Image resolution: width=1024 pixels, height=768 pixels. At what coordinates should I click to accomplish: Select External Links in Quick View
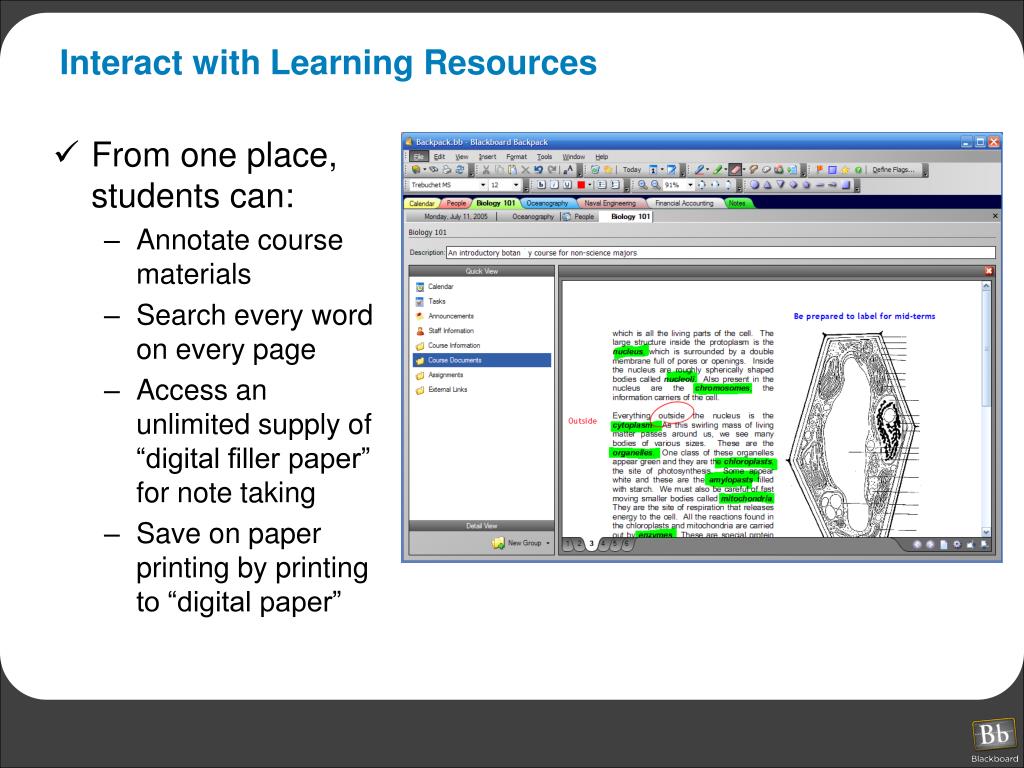click(447, 389)
